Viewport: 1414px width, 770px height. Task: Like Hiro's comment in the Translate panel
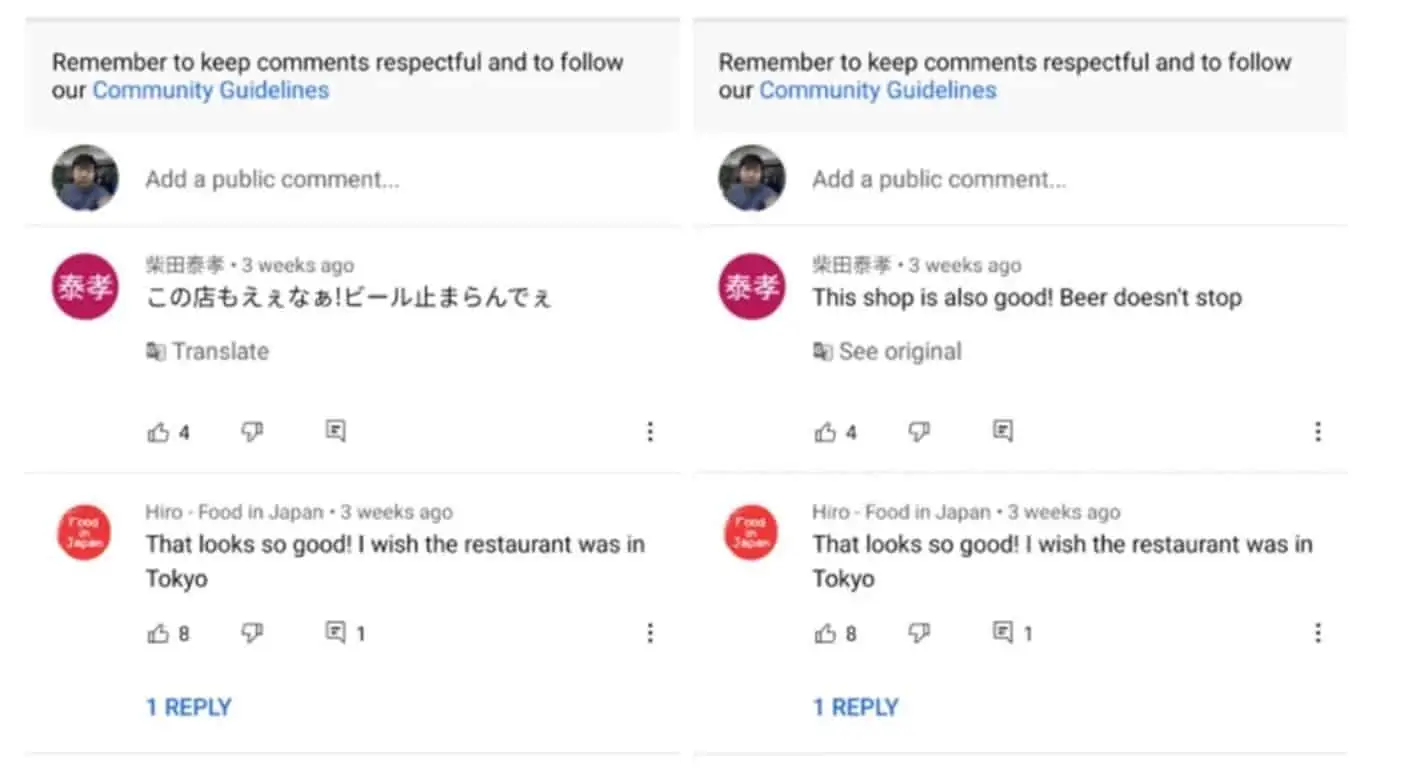158,633
